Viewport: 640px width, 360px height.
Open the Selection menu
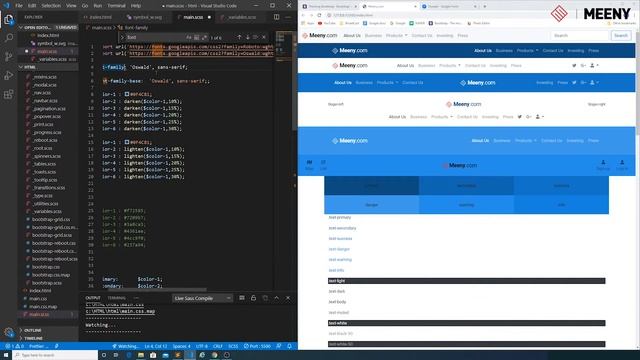tap(51, 6)
